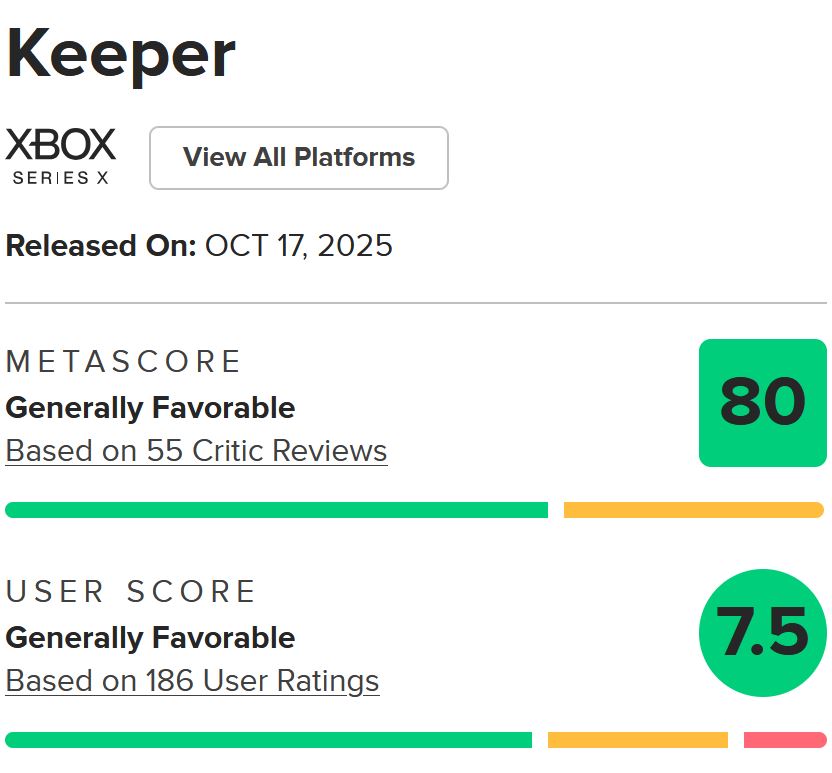
Task: Click the SERIES X text in the platform logo
Action: pyautogui.click(x=60, y=178)
